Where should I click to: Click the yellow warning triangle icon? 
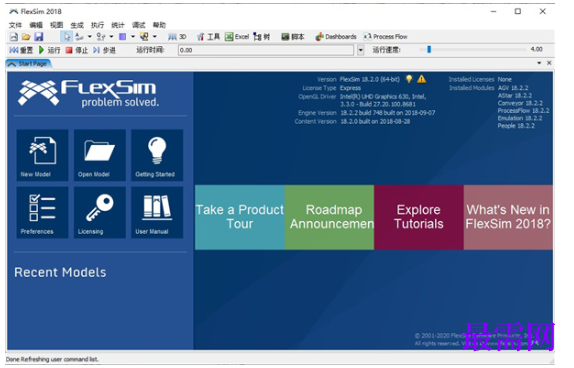422,79
